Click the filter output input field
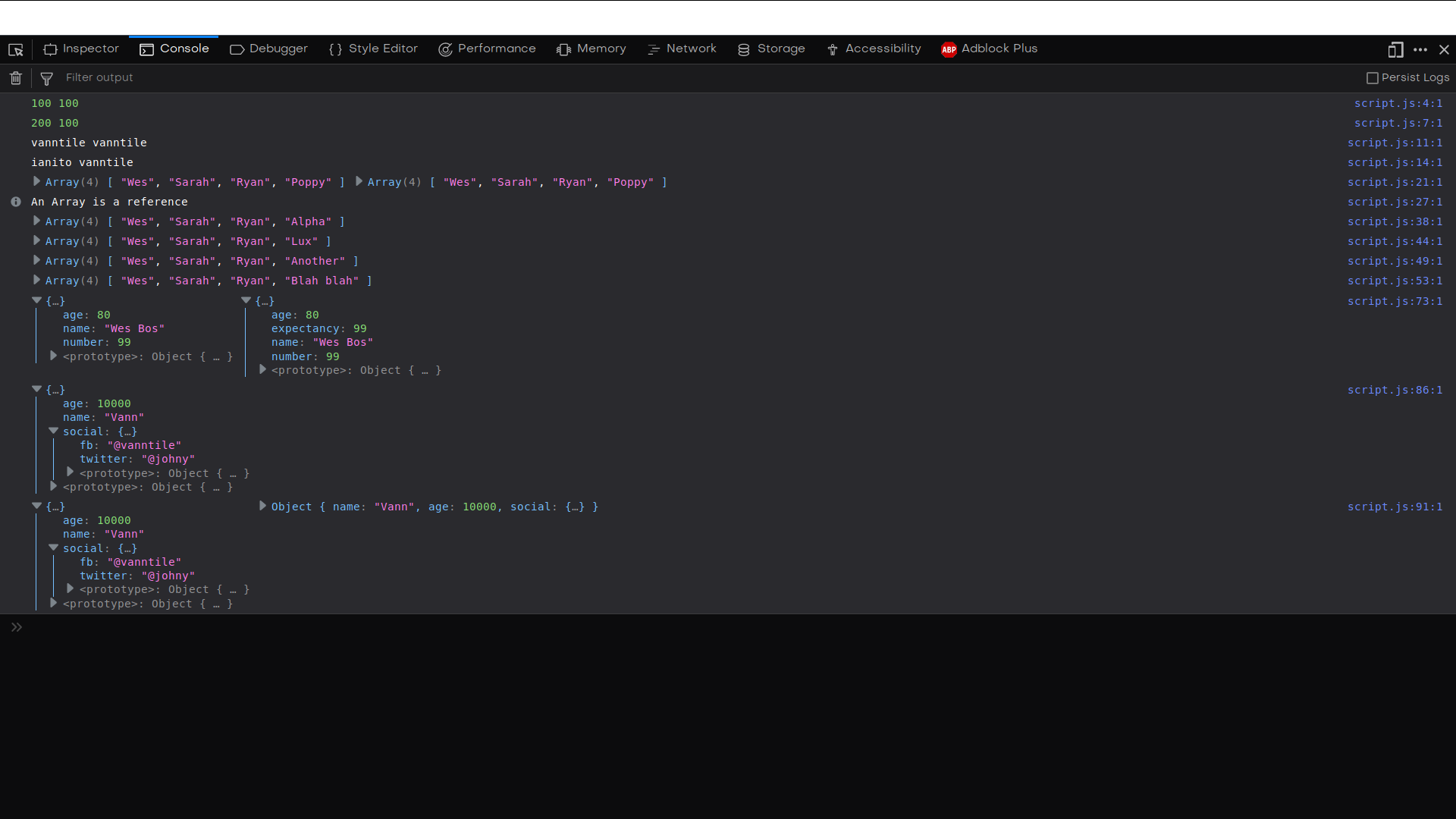Image resolution: width=1456 pixels, height=819 pixels. [100, 77]
